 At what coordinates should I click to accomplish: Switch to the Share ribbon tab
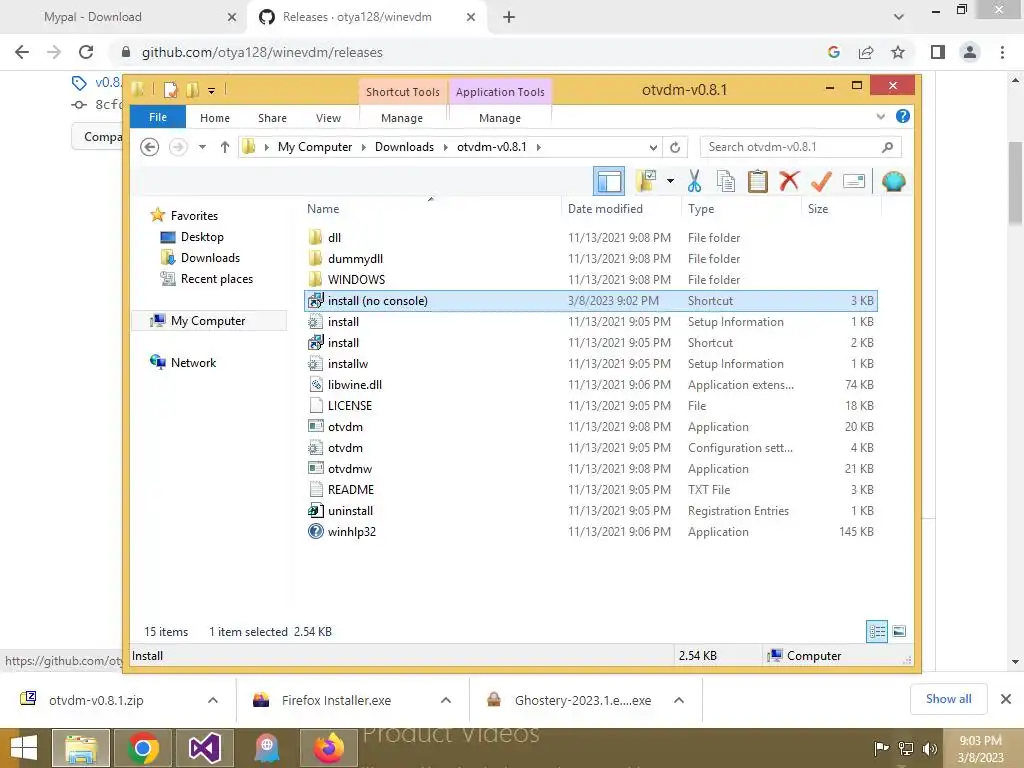click(x=272, y=118)
